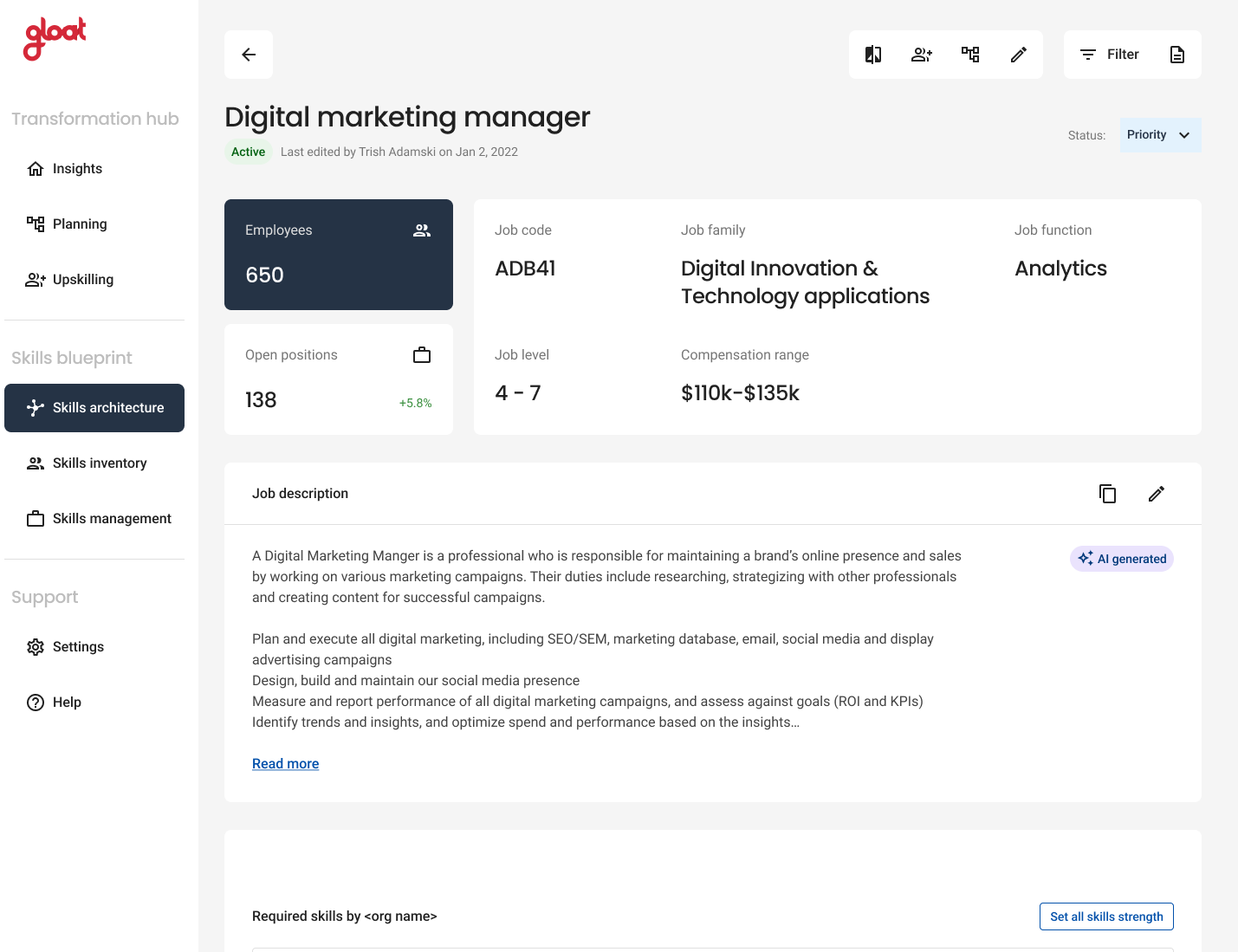Open Settings from the Support section
Viewport: 1238px width, 952px height.
click(78, 647)
